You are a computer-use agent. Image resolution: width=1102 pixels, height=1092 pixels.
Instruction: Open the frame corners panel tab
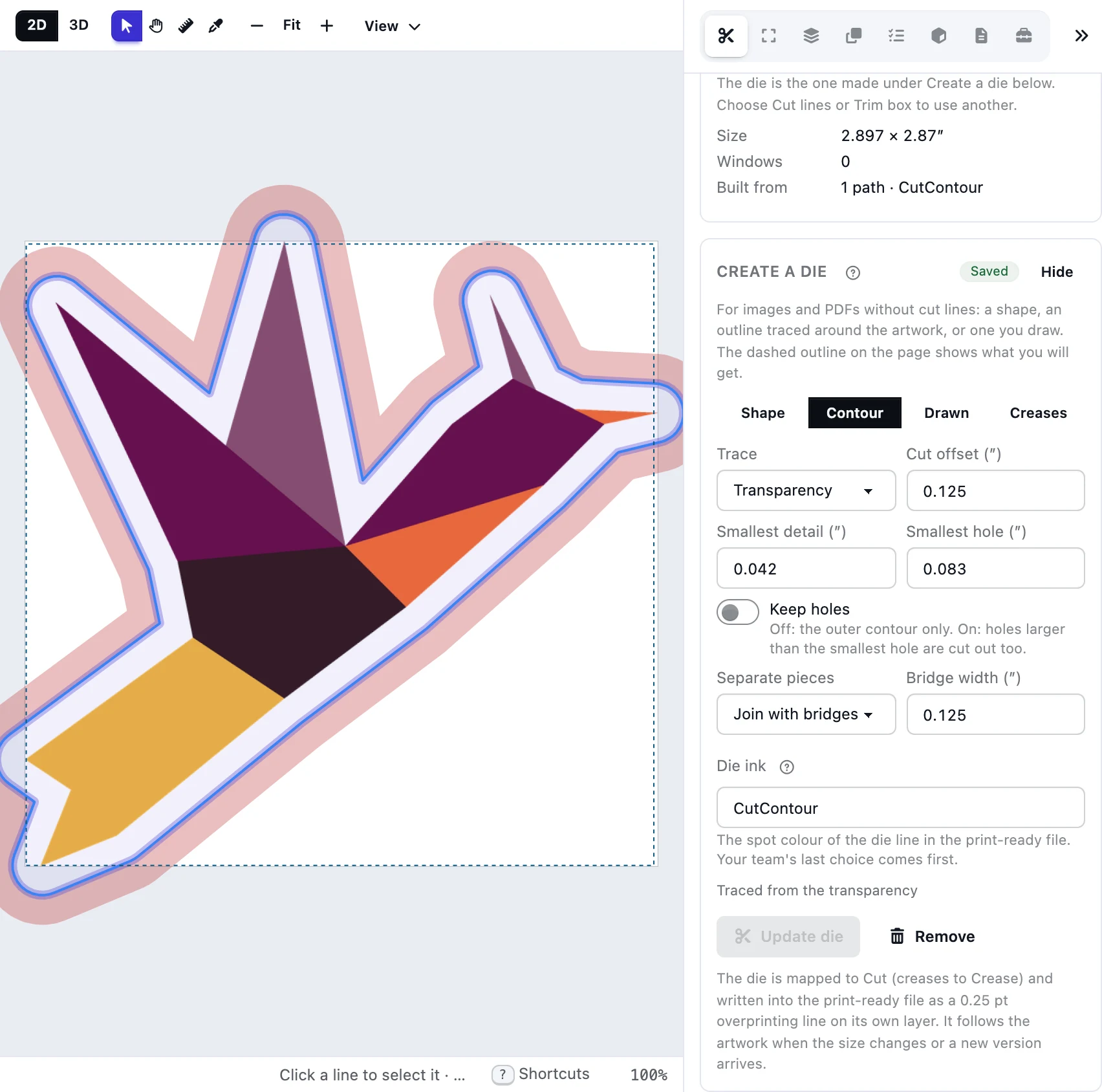point(768,36)
